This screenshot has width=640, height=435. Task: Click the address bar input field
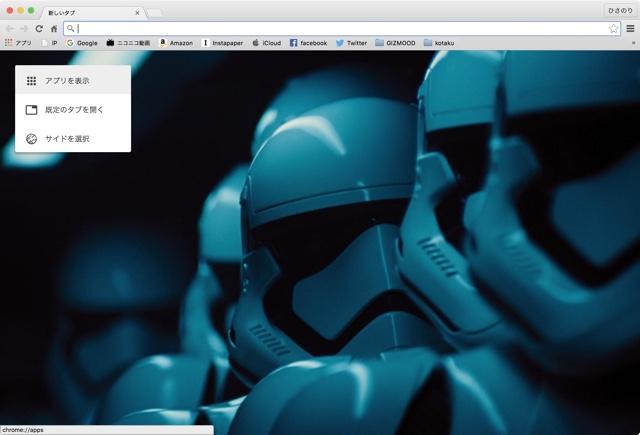click(x=342, y=29)
